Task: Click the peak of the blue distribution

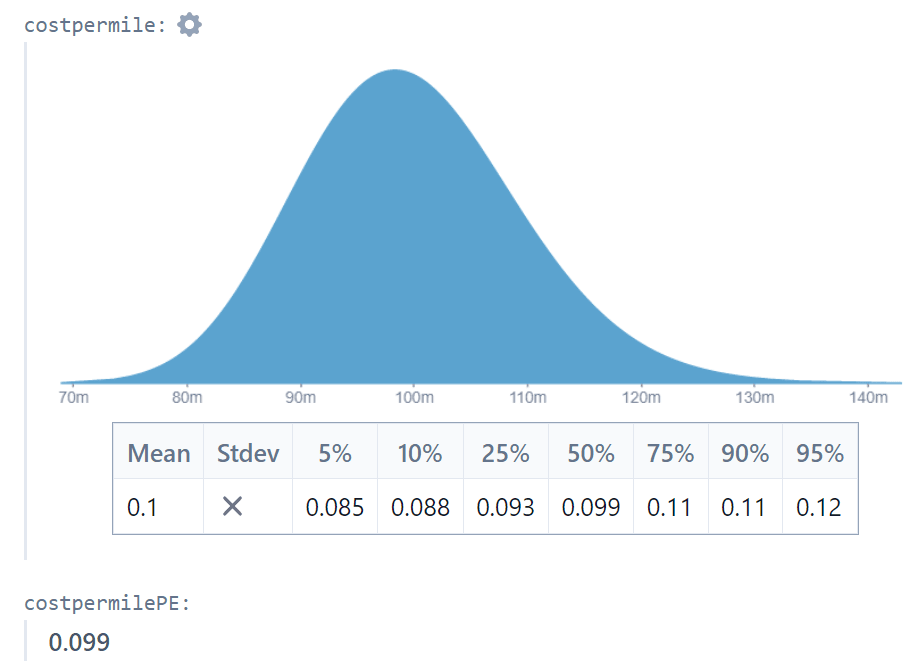Action: 396,75
